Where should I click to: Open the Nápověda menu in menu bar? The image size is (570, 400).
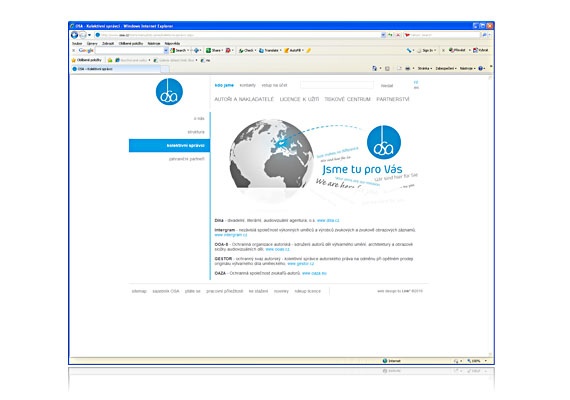(x=172, y=43)
